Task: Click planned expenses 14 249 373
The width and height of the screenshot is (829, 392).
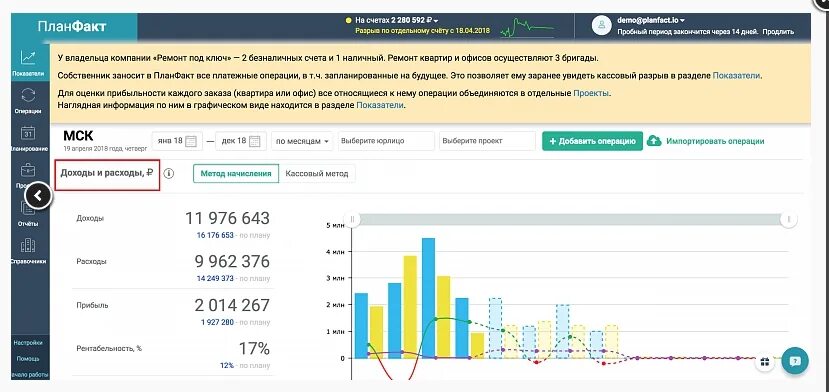Action: point(215,278)
